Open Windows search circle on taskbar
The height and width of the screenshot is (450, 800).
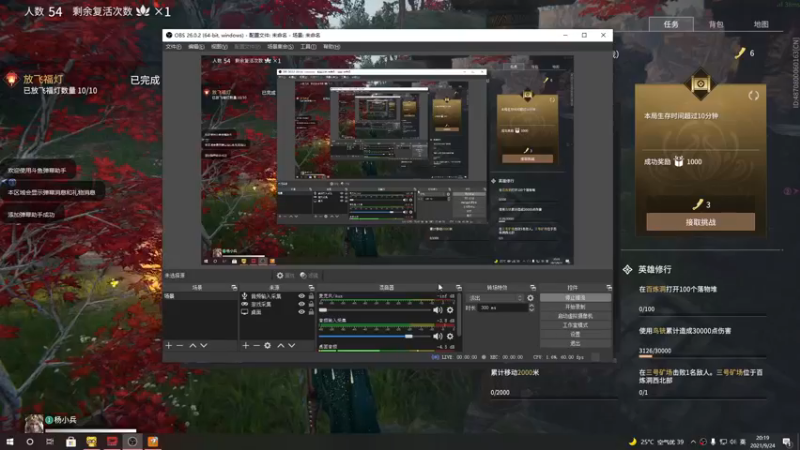(x=30, y=441)
